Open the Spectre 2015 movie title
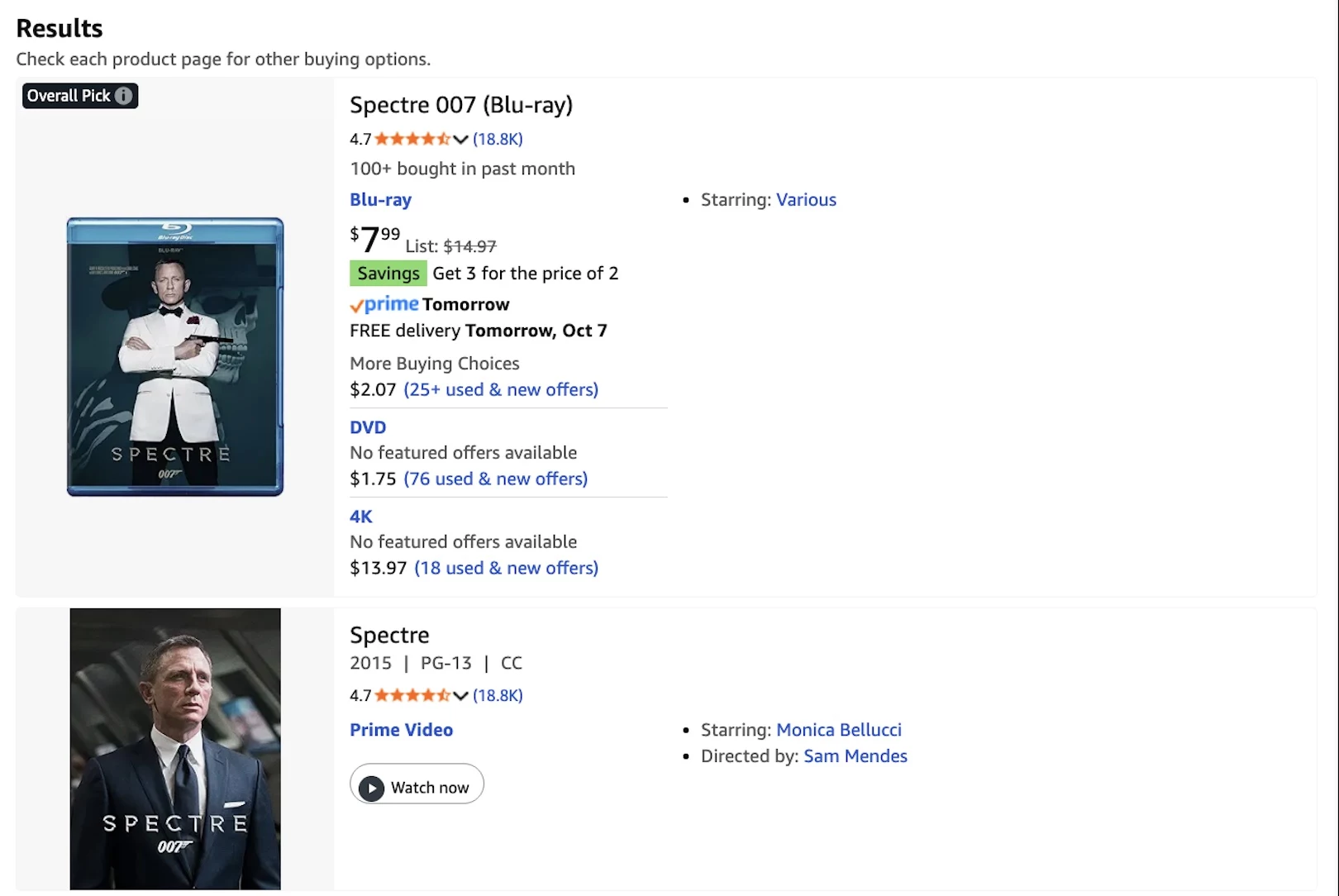Image resolution: width=1339 pixels, height=896 pixels. 389,635
